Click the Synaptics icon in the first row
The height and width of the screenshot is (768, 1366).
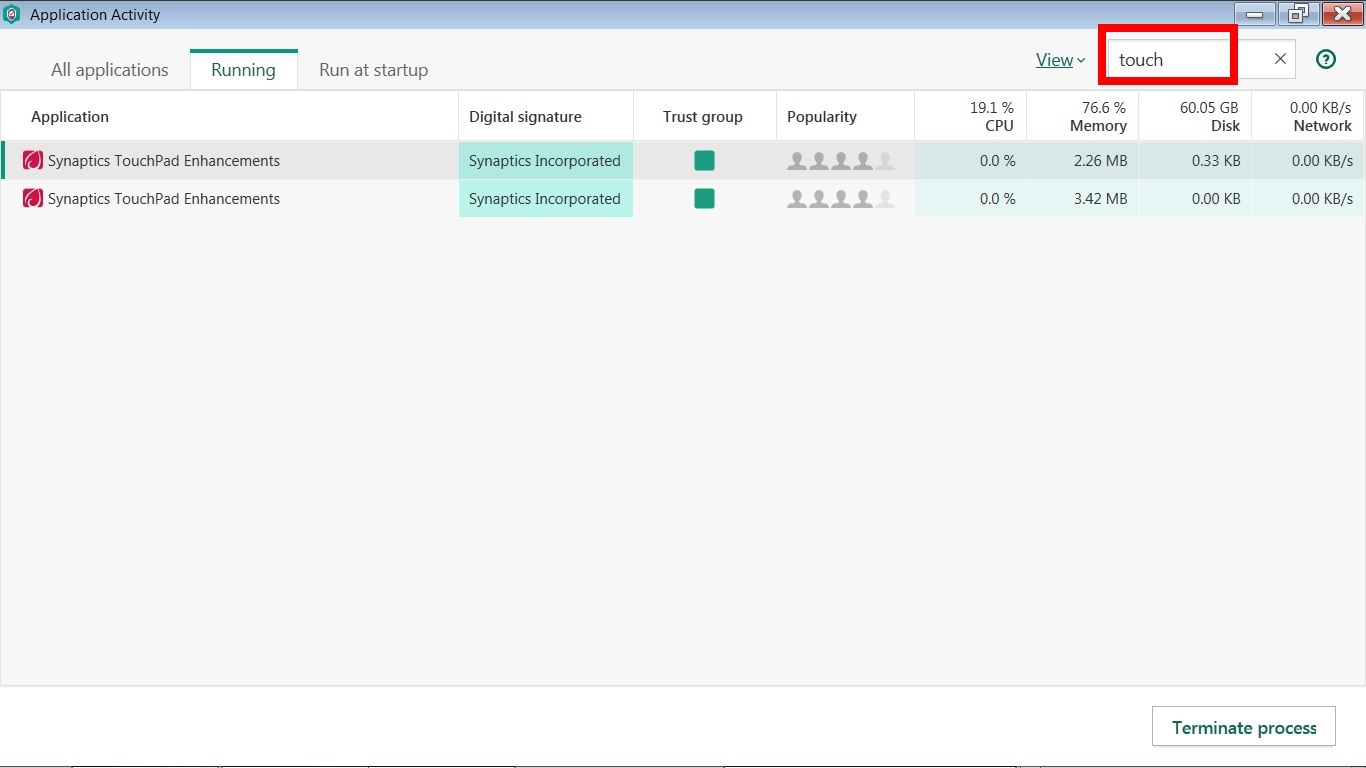pos(33,160)
